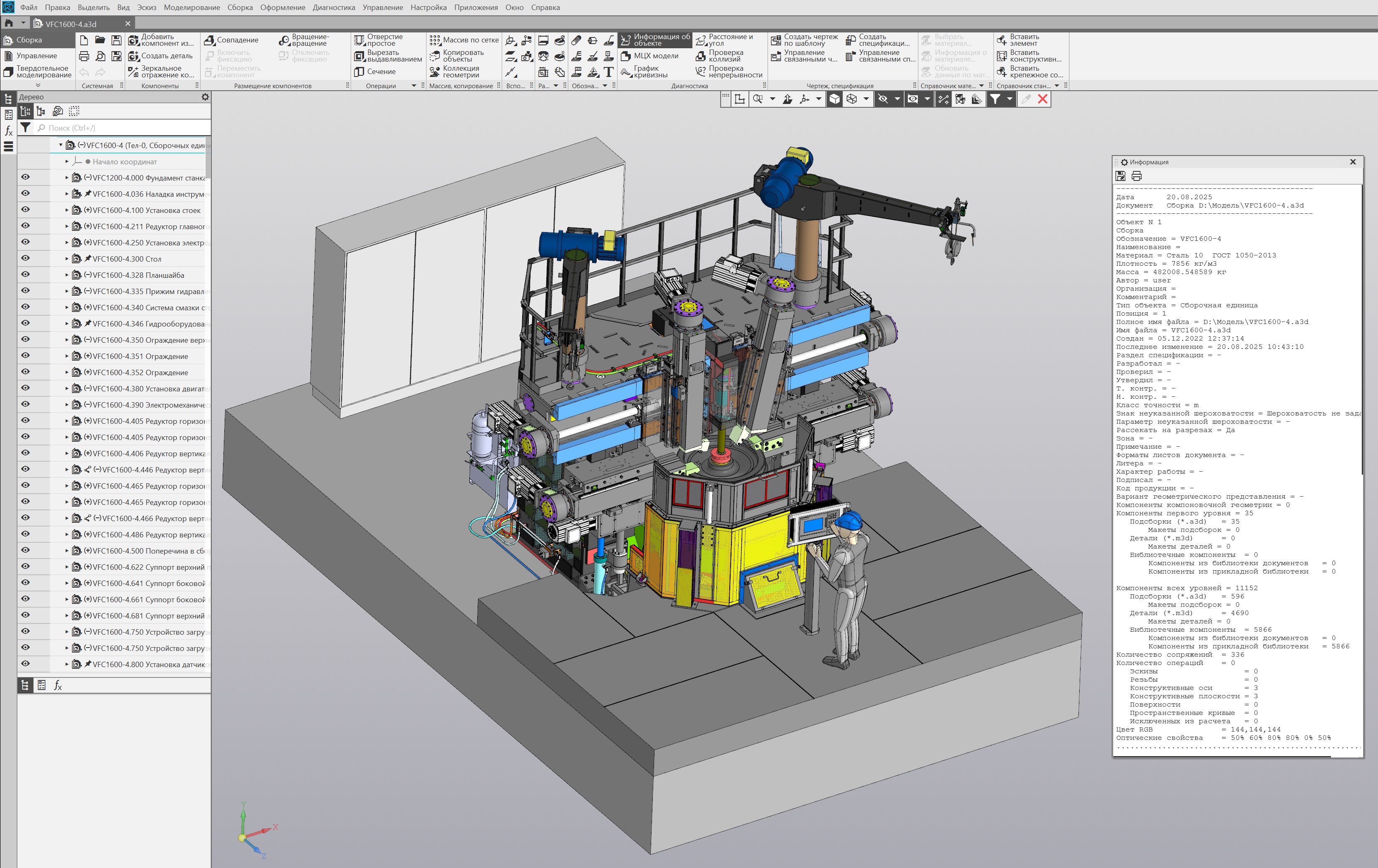Screen dimensions: 1378x868
Task: Open the Диагностика menu
Action: 334,7
